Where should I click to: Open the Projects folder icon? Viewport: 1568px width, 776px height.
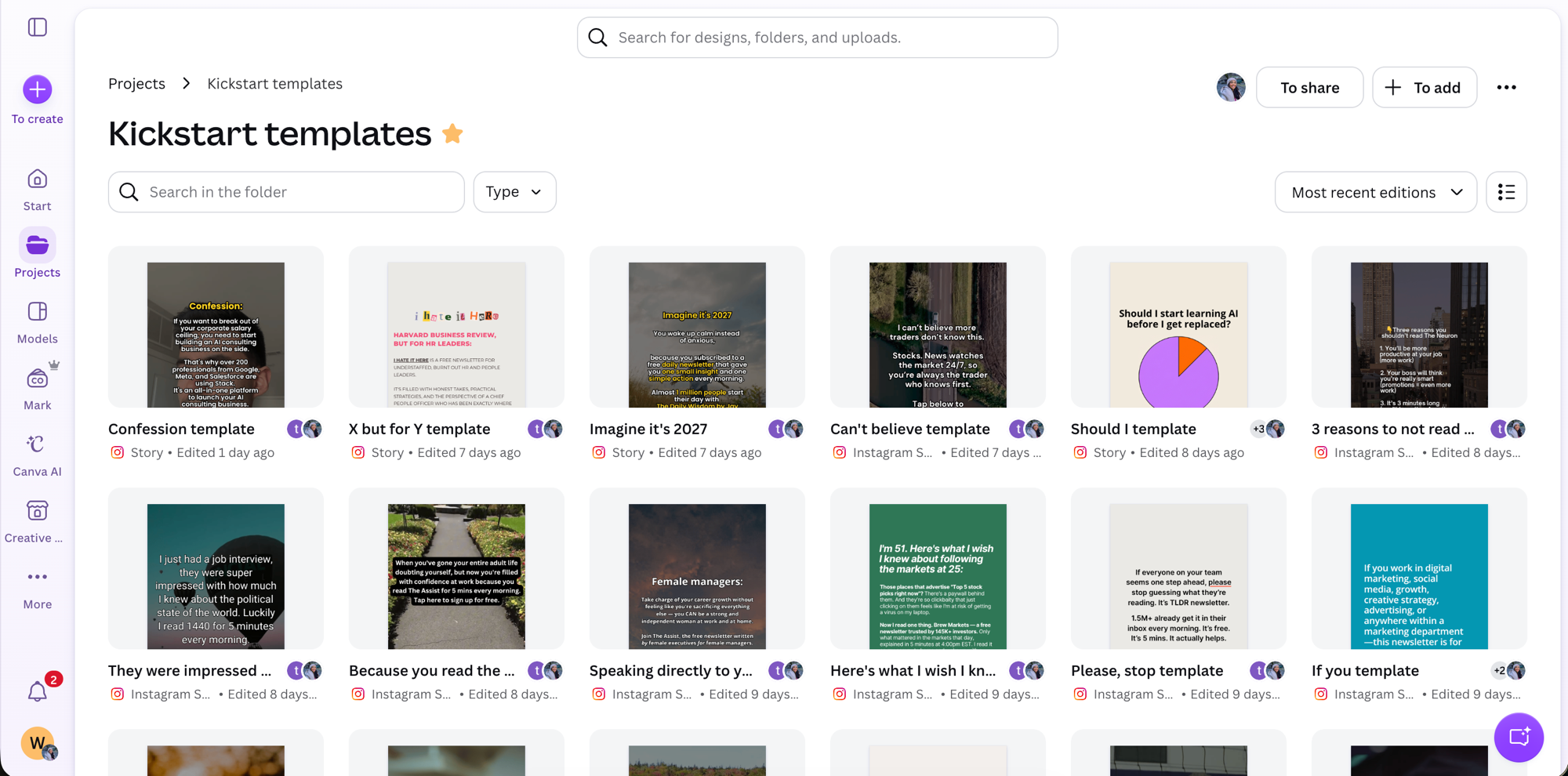point(37,245)
